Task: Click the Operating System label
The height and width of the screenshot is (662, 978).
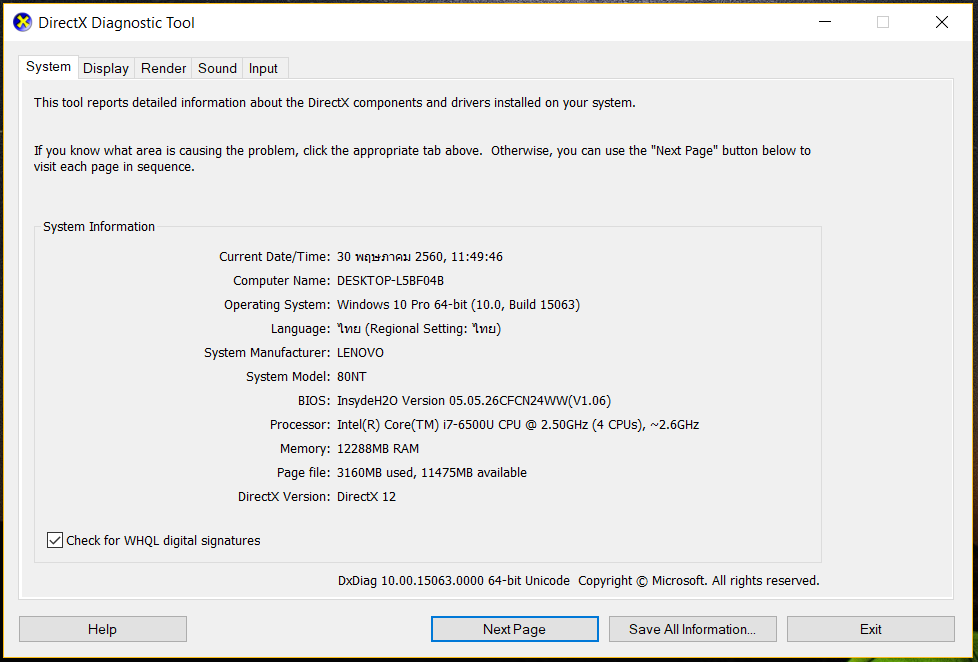Action: (x=276, y=304)
